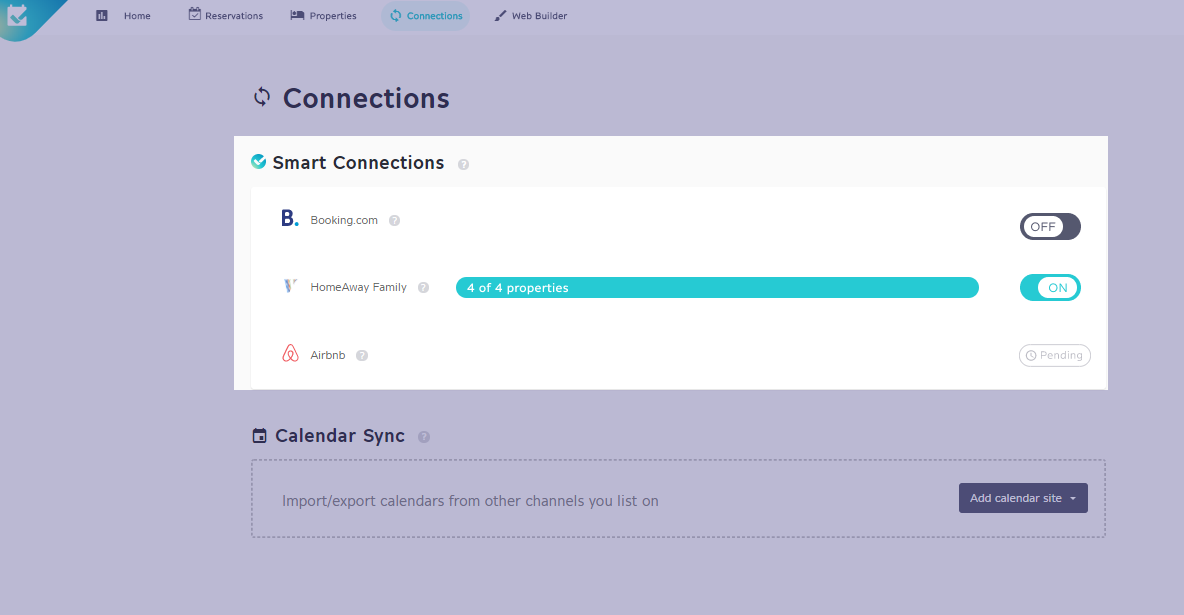Click the Reservations calendar icon
This screenshot has width=1184, height=615.
[195, 14]
